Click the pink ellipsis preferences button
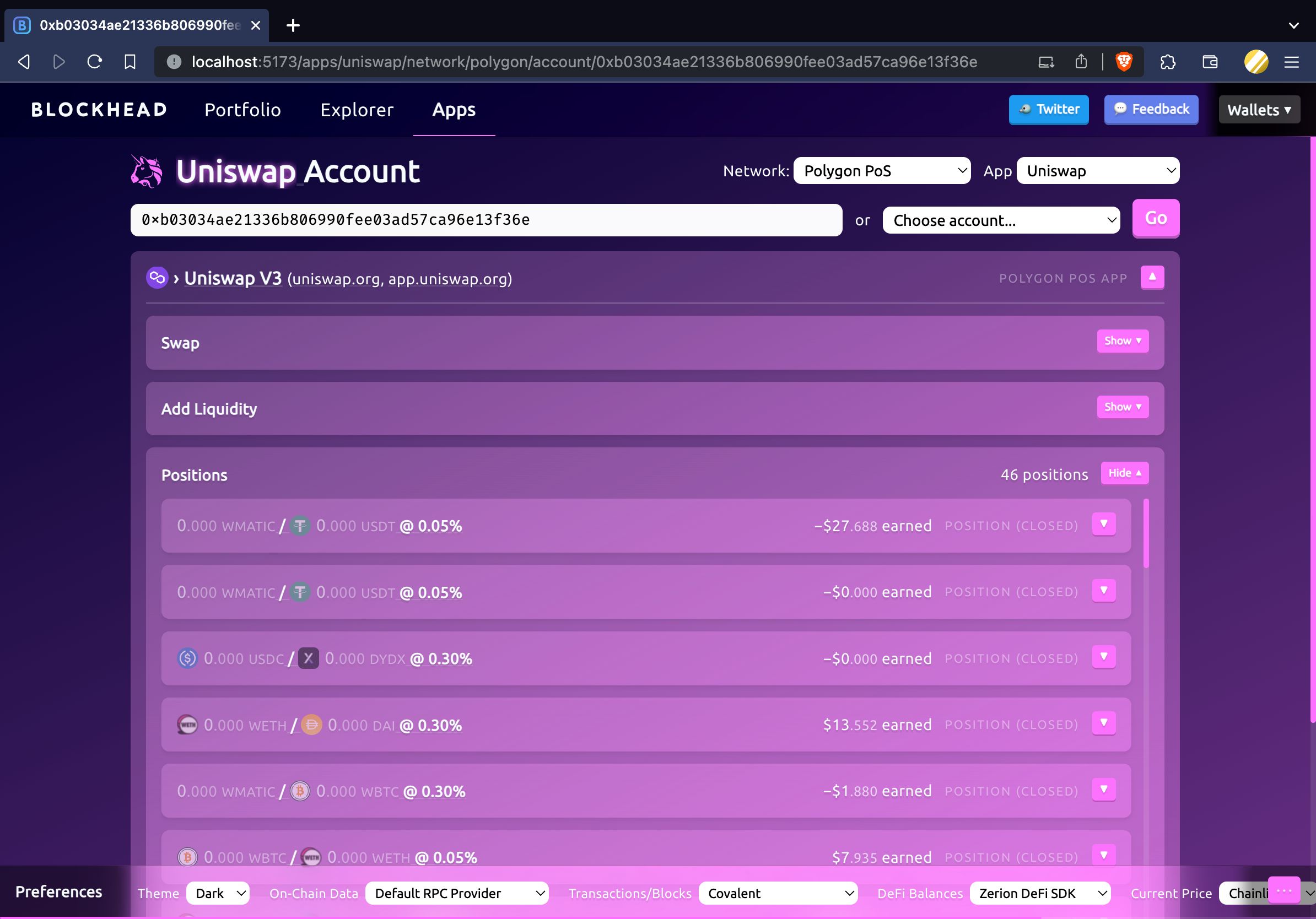This screenshot has height=919, width=1316. (x=1284, y=890)
